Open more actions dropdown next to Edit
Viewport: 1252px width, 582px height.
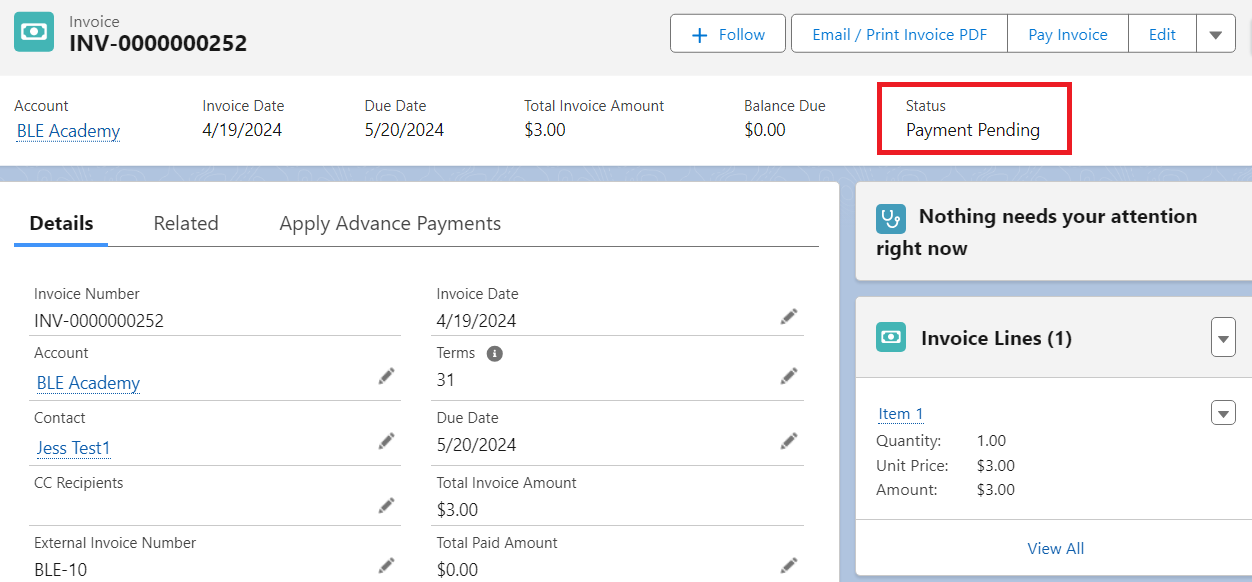pyautogui.click(x=1215, y=34)
